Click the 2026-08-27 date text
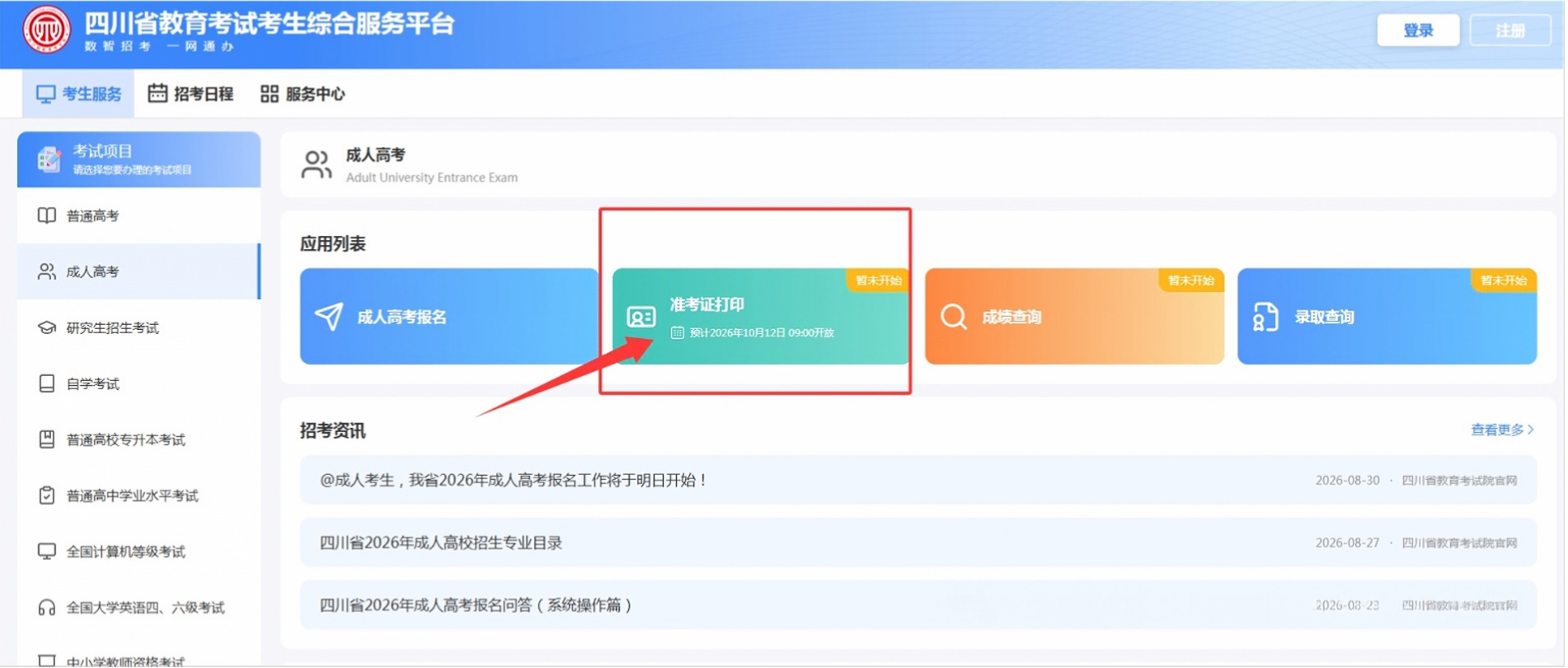The height and width of the screenshot is (668, 1568). click(x=1347, y=543)
